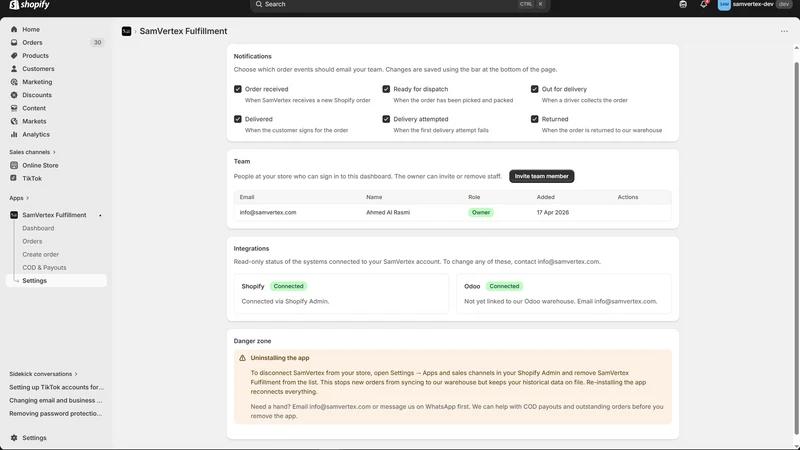Screen dimensions: 800x450
Task: Open the Customers person icon
Action: (x=14, y=69)
